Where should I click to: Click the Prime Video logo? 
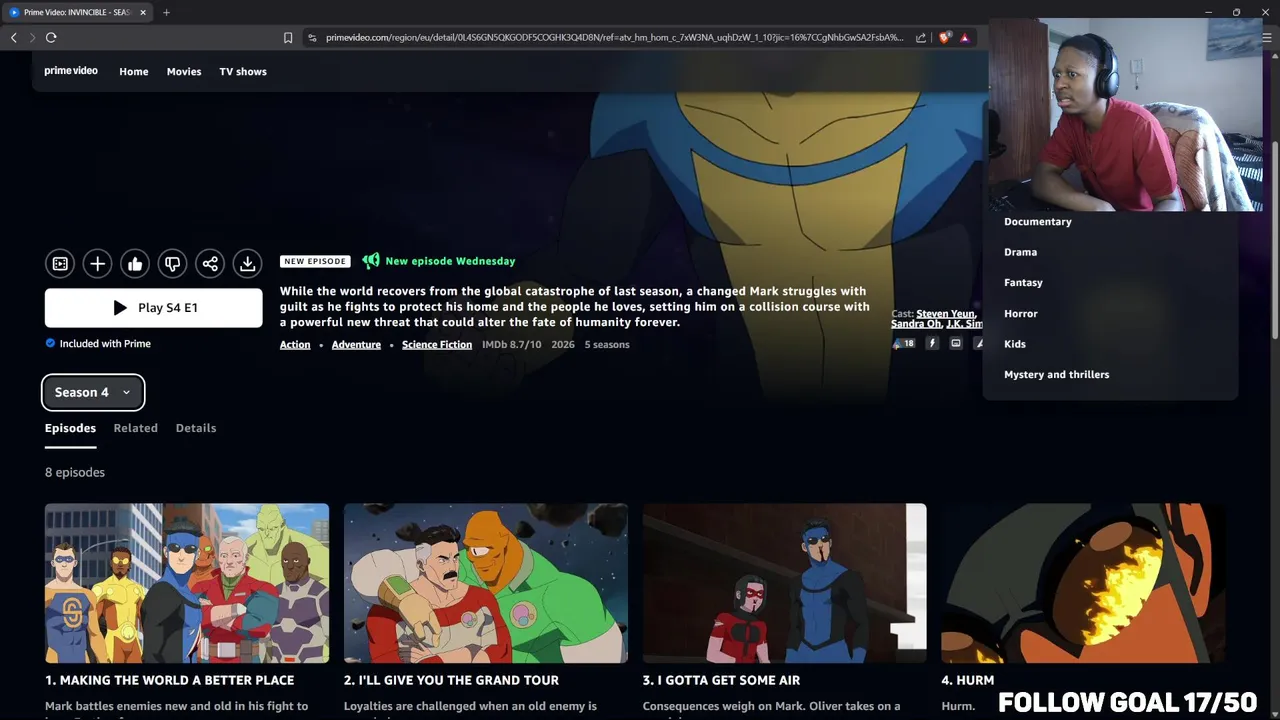71,71
